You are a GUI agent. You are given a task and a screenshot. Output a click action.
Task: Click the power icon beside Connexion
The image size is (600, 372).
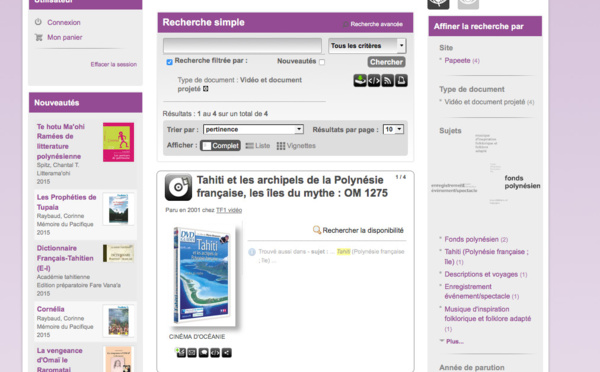[38, 22]
